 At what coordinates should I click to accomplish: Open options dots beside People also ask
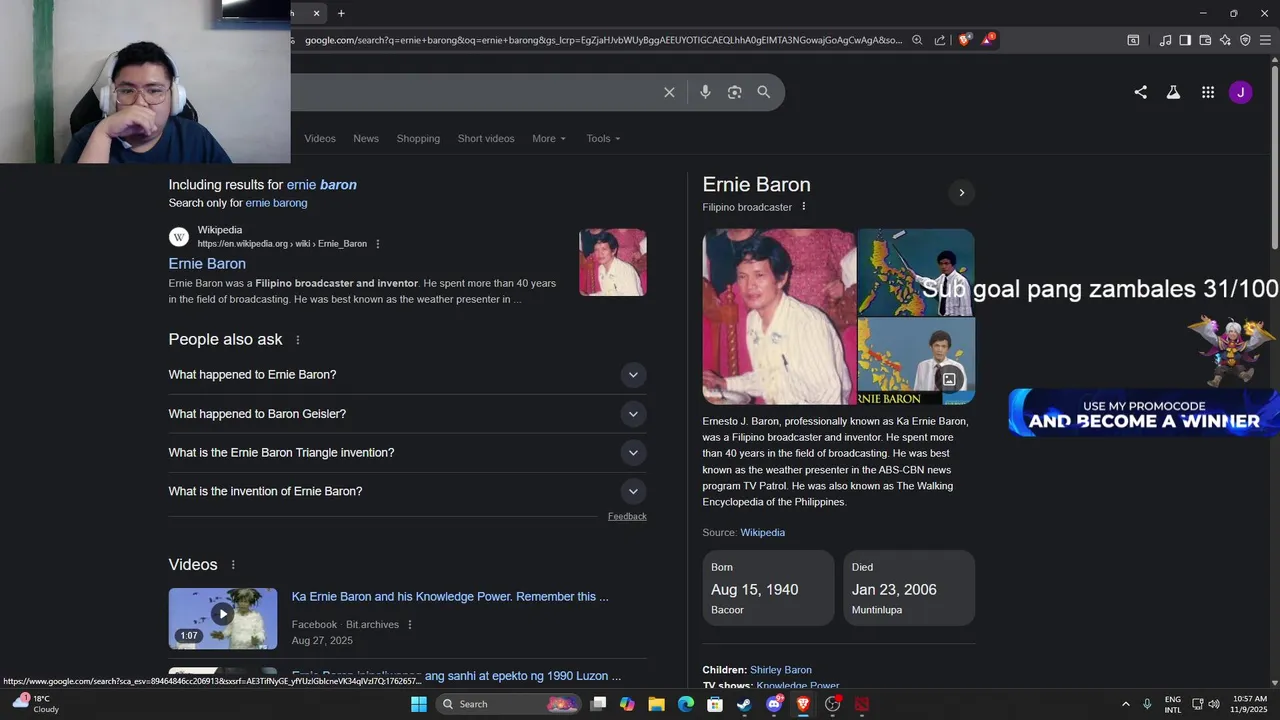click(297, 340)
